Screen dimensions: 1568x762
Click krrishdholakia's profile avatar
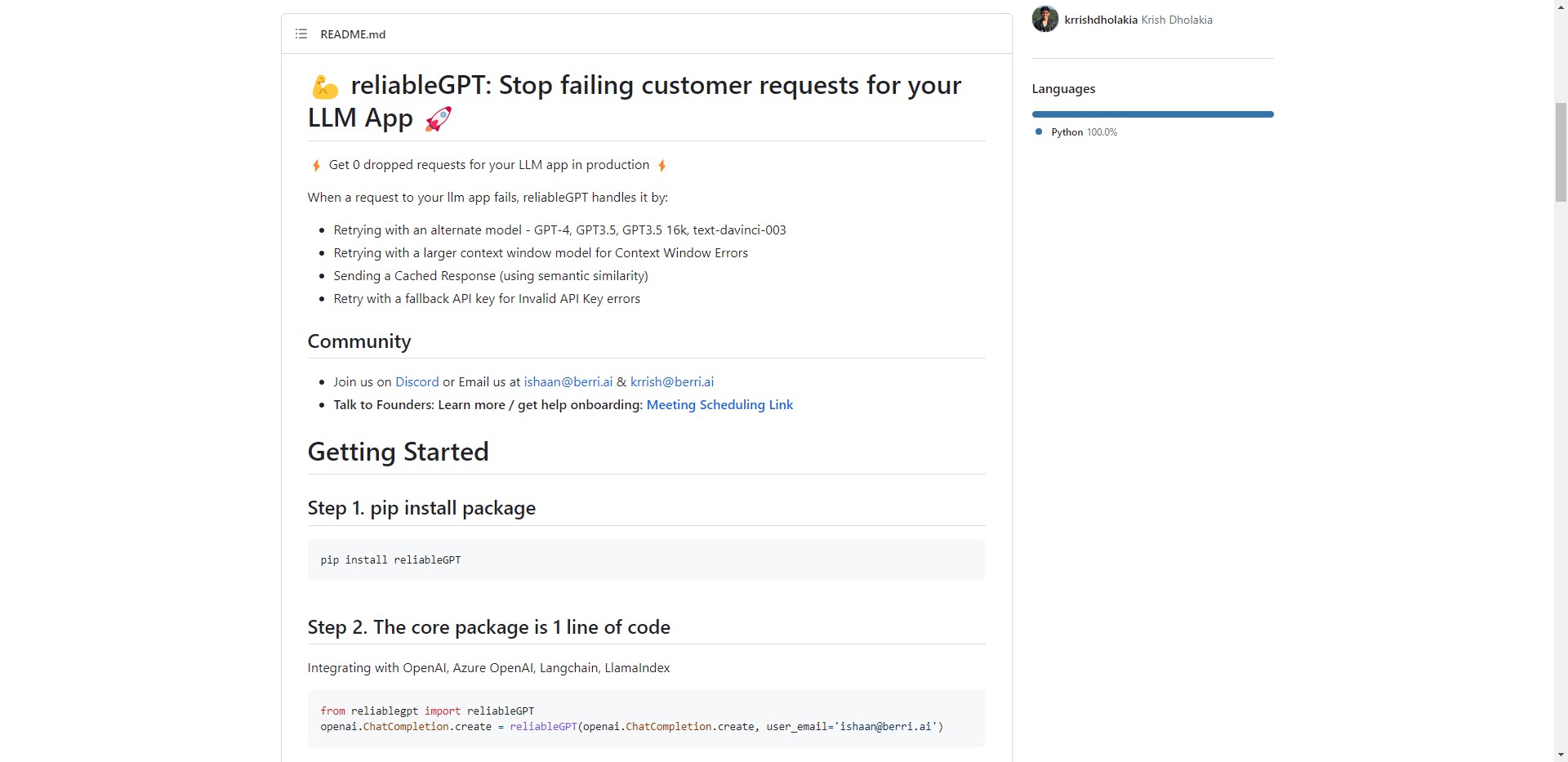(1045, 19)
